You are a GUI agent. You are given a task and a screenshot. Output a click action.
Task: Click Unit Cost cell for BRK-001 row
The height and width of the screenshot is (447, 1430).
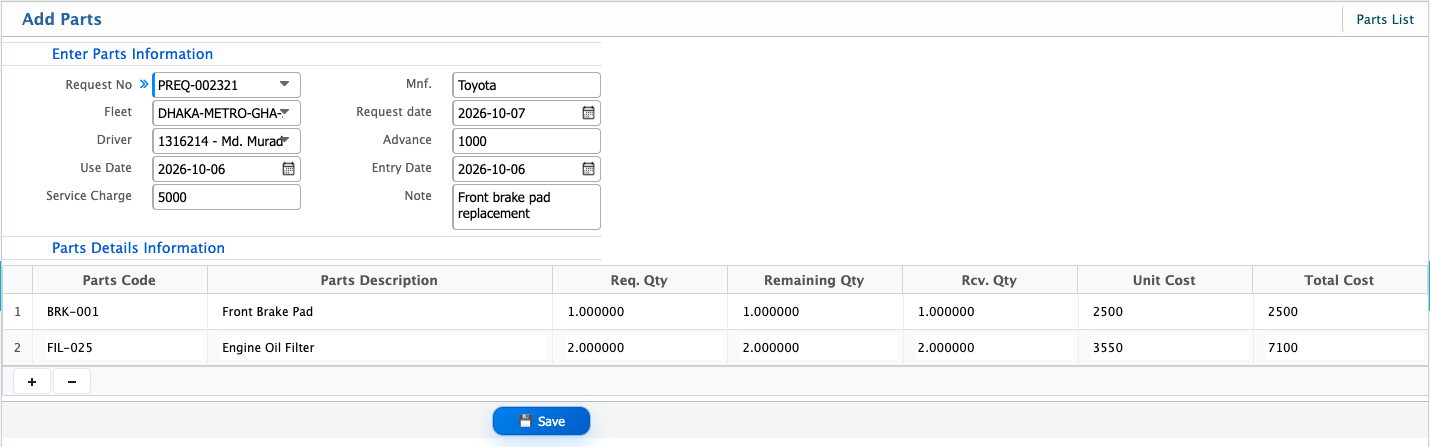click(x=1164, y=312)
